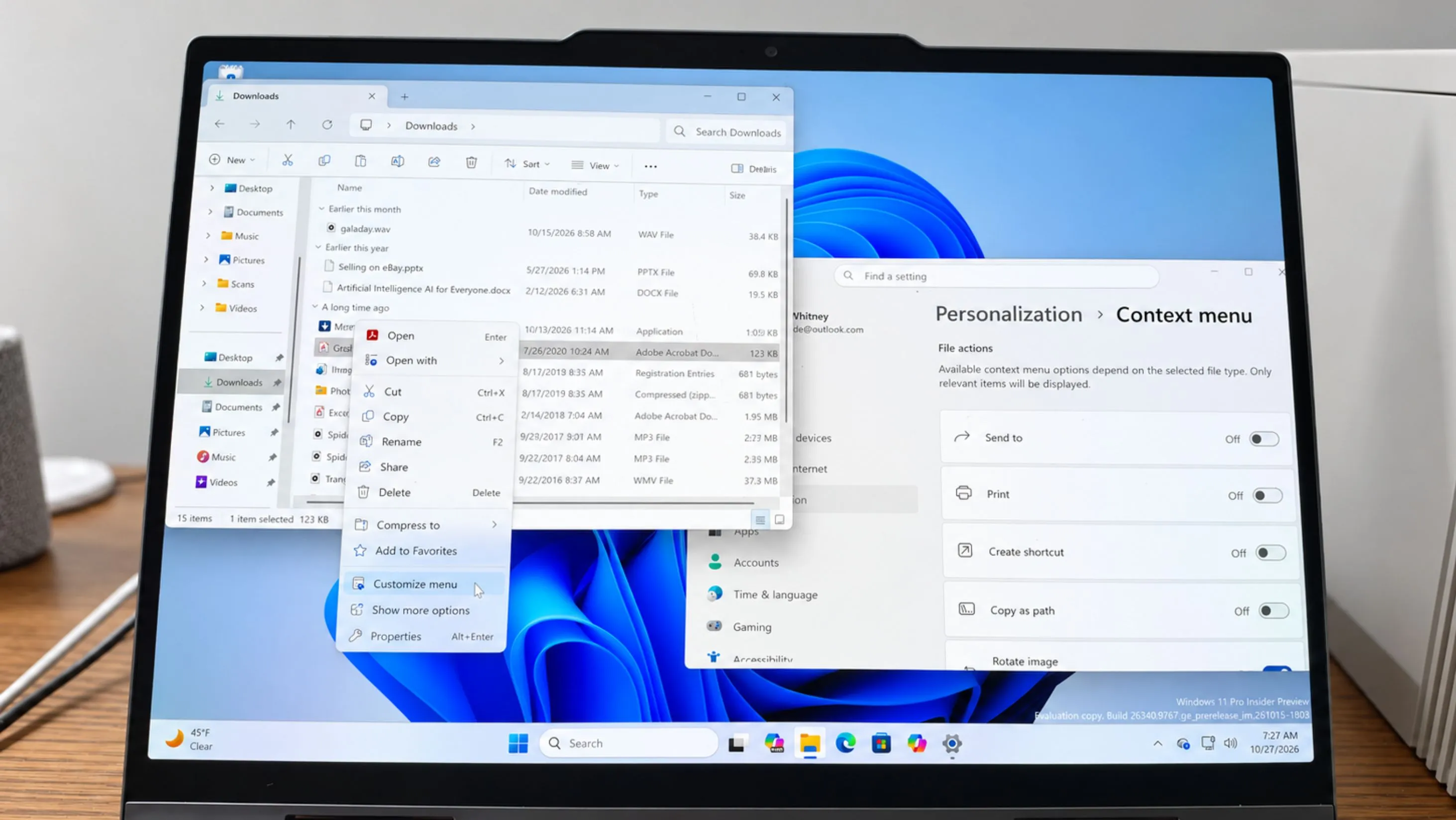Switch to thumbnails view icon in Explorer status bar
The height and width of the screenshot is (820, 1456).
click(779, 520)
